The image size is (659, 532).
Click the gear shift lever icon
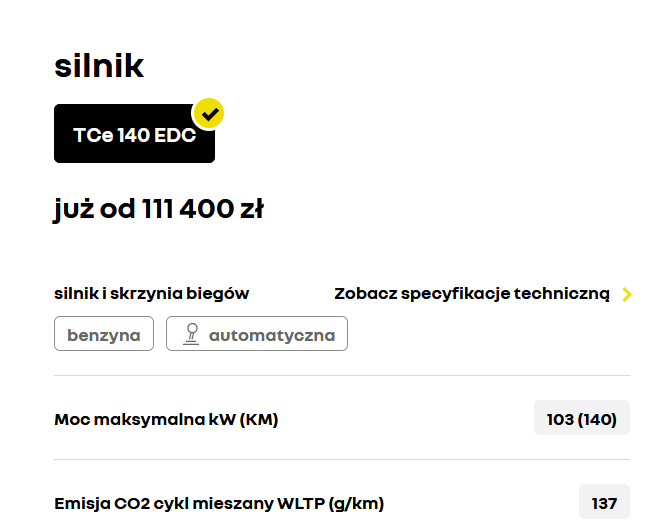pos(190,335)
